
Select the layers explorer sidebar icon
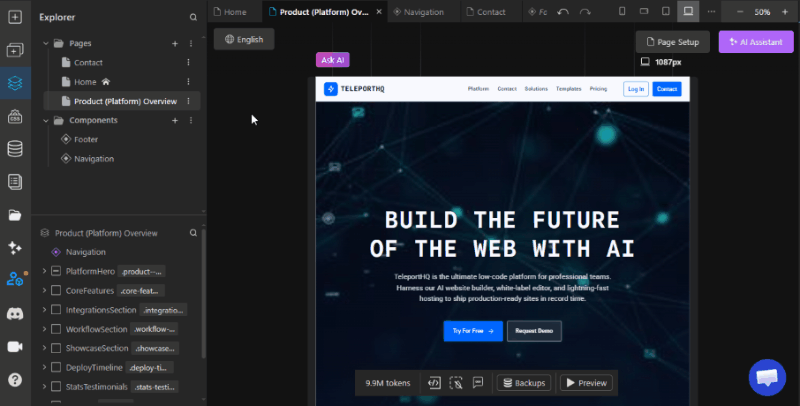click(x=15, y=83)
